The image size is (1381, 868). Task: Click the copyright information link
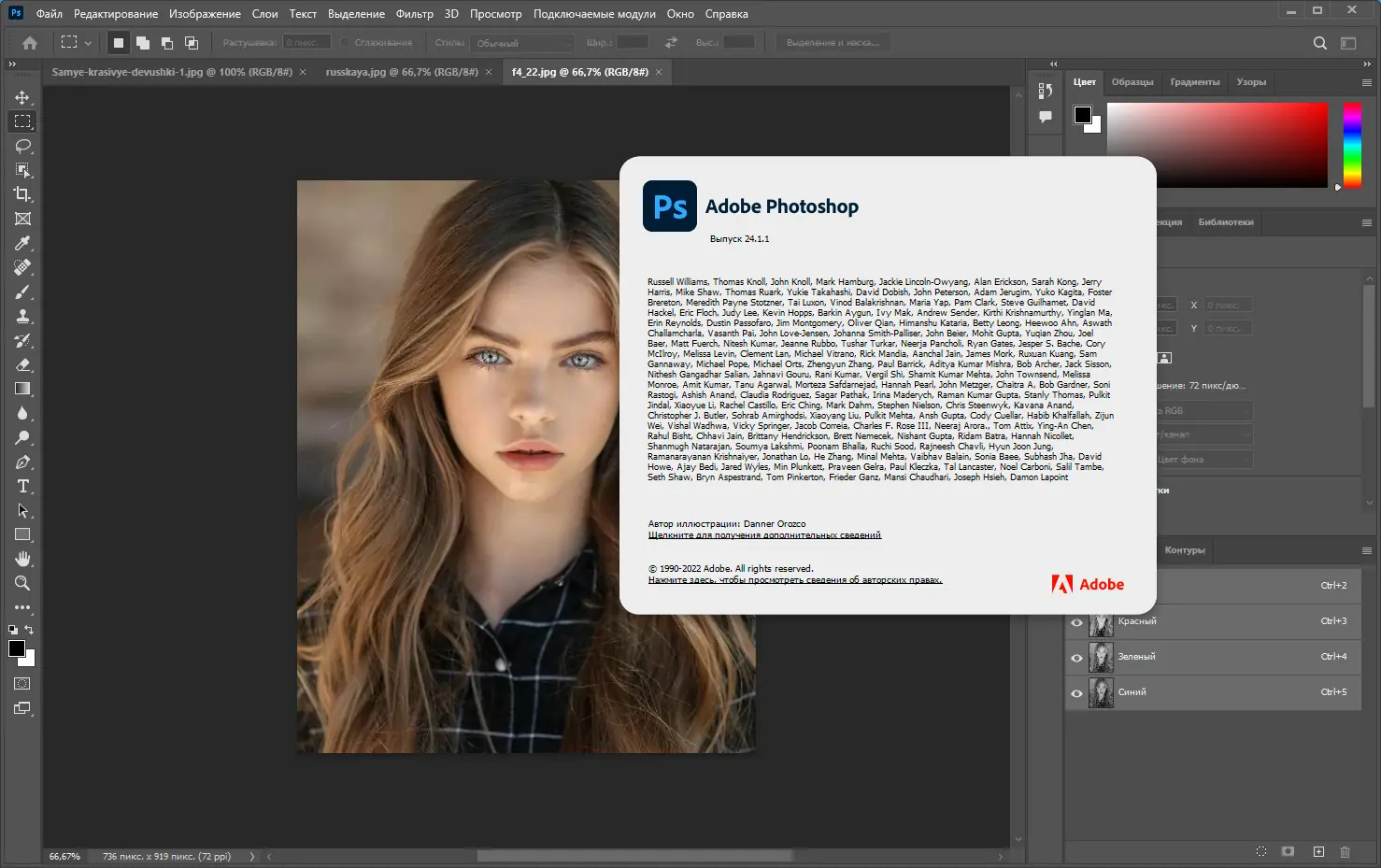point(794,580)
